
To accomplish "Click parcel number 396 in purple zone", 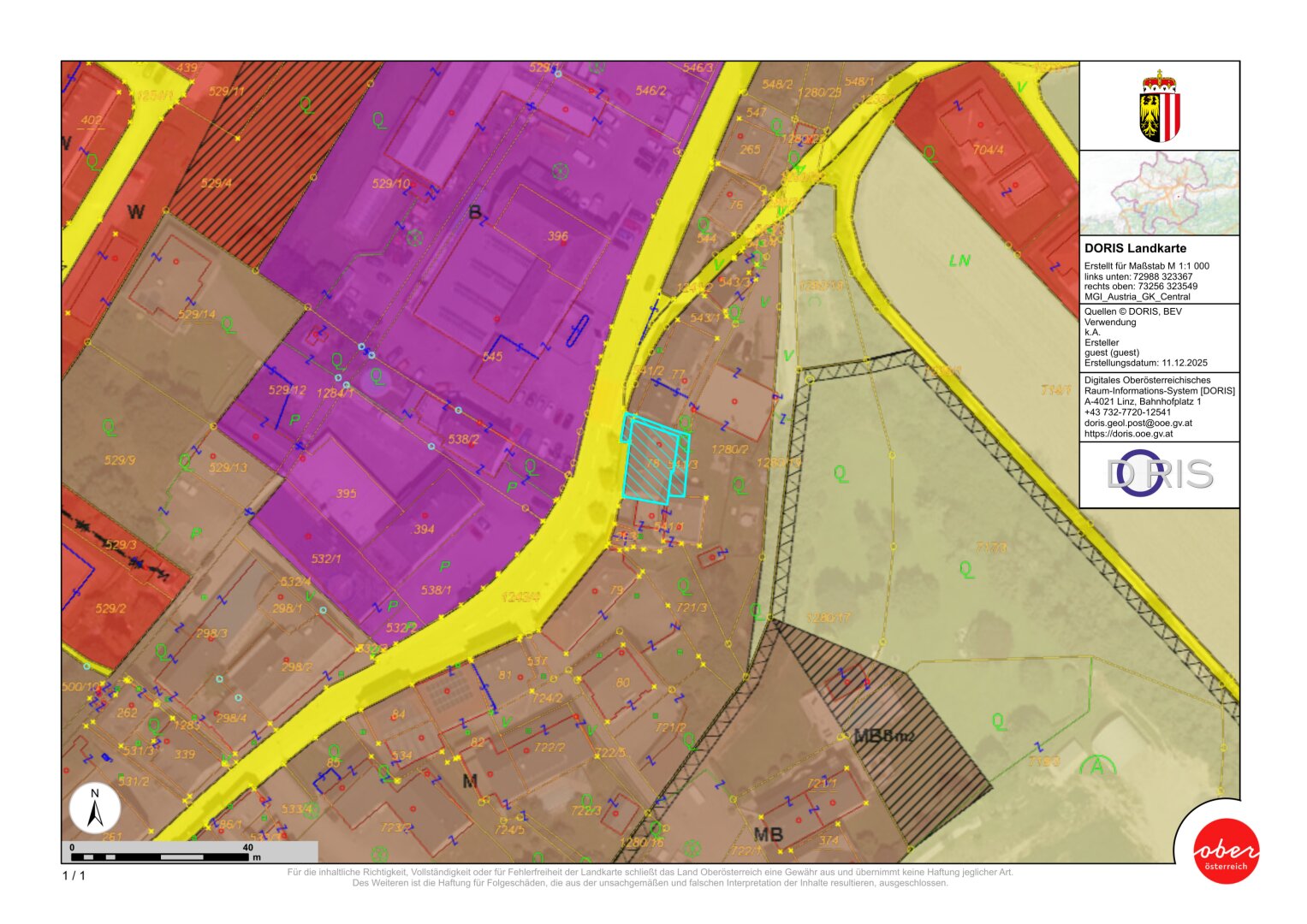I will [x=558, y=236].
